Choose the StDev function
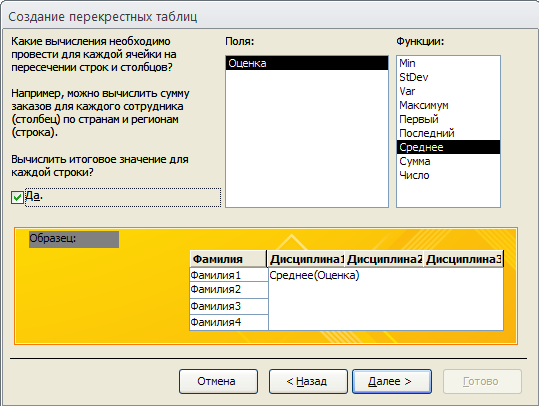 click(x=448, y=77)
